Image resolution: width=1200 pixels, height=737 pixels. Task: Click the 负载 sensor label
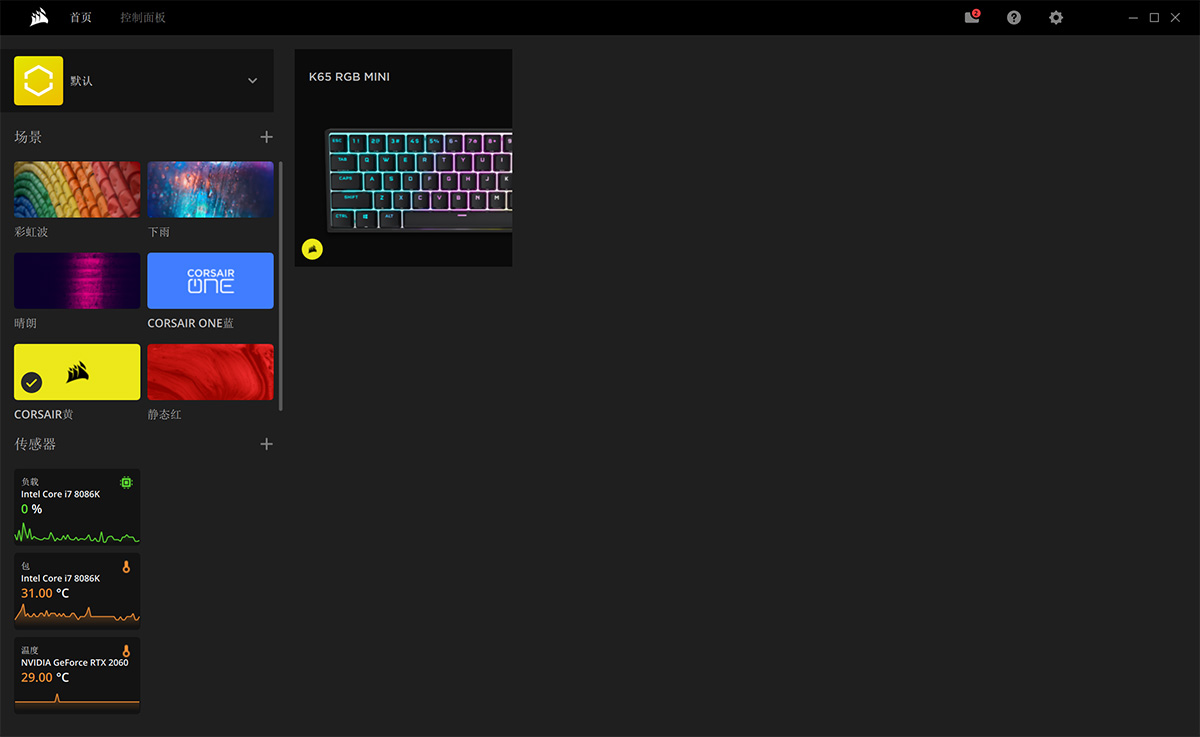point(30,482)
